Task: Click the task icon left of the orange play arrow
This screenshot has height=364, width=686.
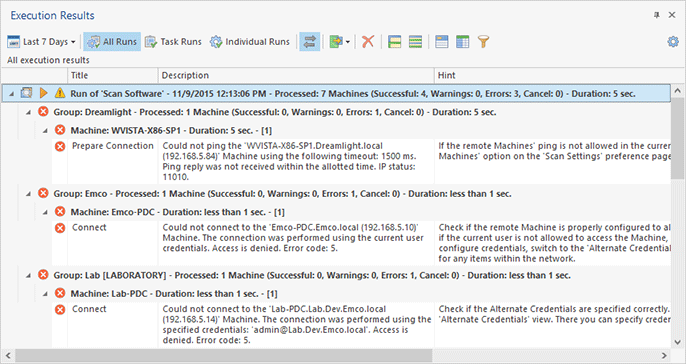Action: (x=26, y=93)
